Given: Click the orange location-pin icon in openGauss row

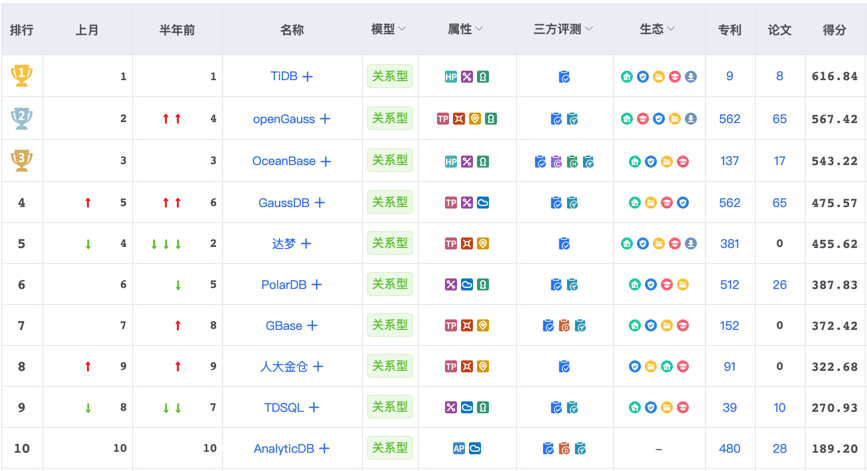Looking at the screenshot, I should (475, 119).
